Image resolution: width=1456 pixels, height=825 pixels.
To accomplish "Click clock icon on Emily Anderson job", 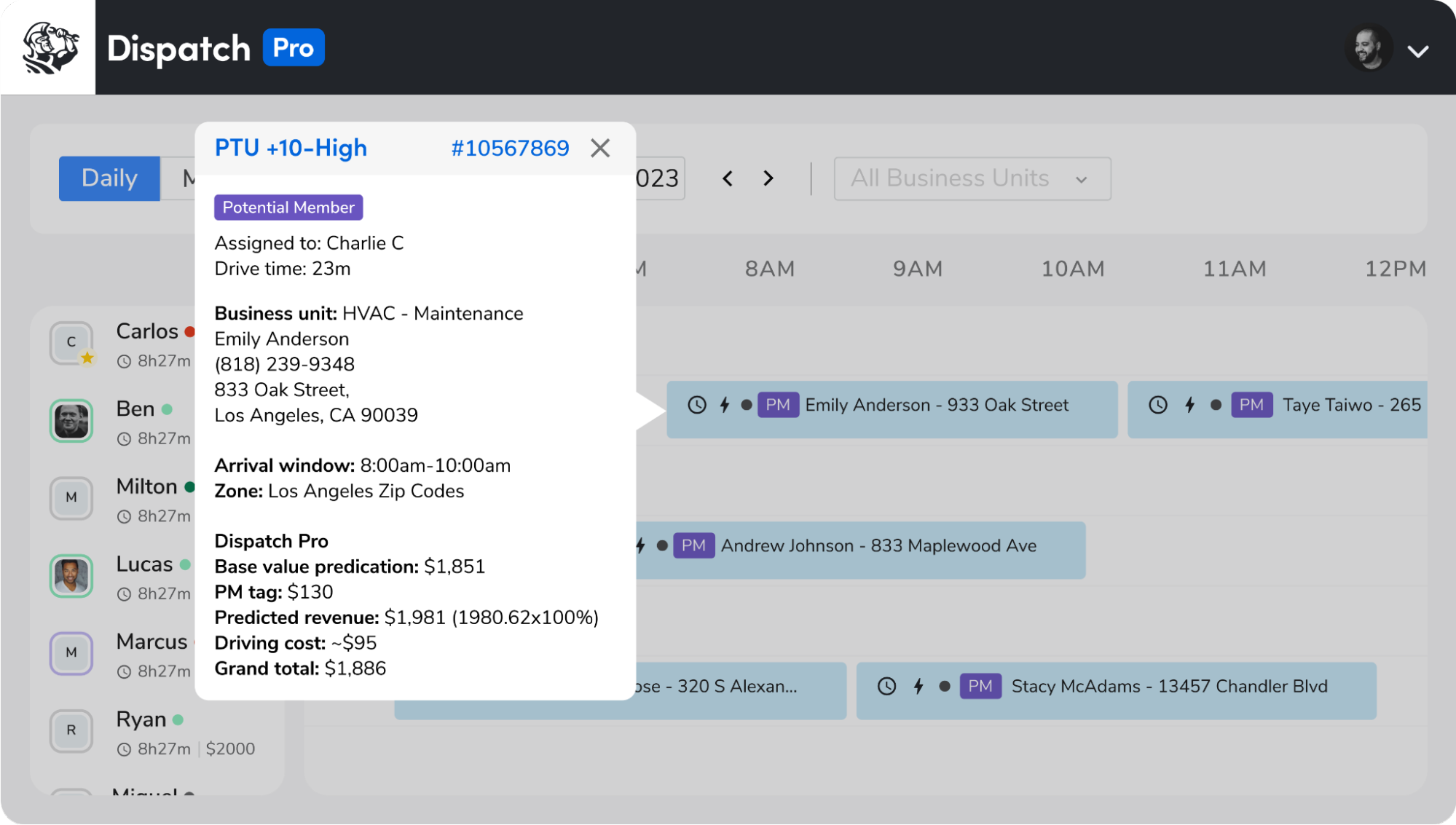I will (697, 405).
